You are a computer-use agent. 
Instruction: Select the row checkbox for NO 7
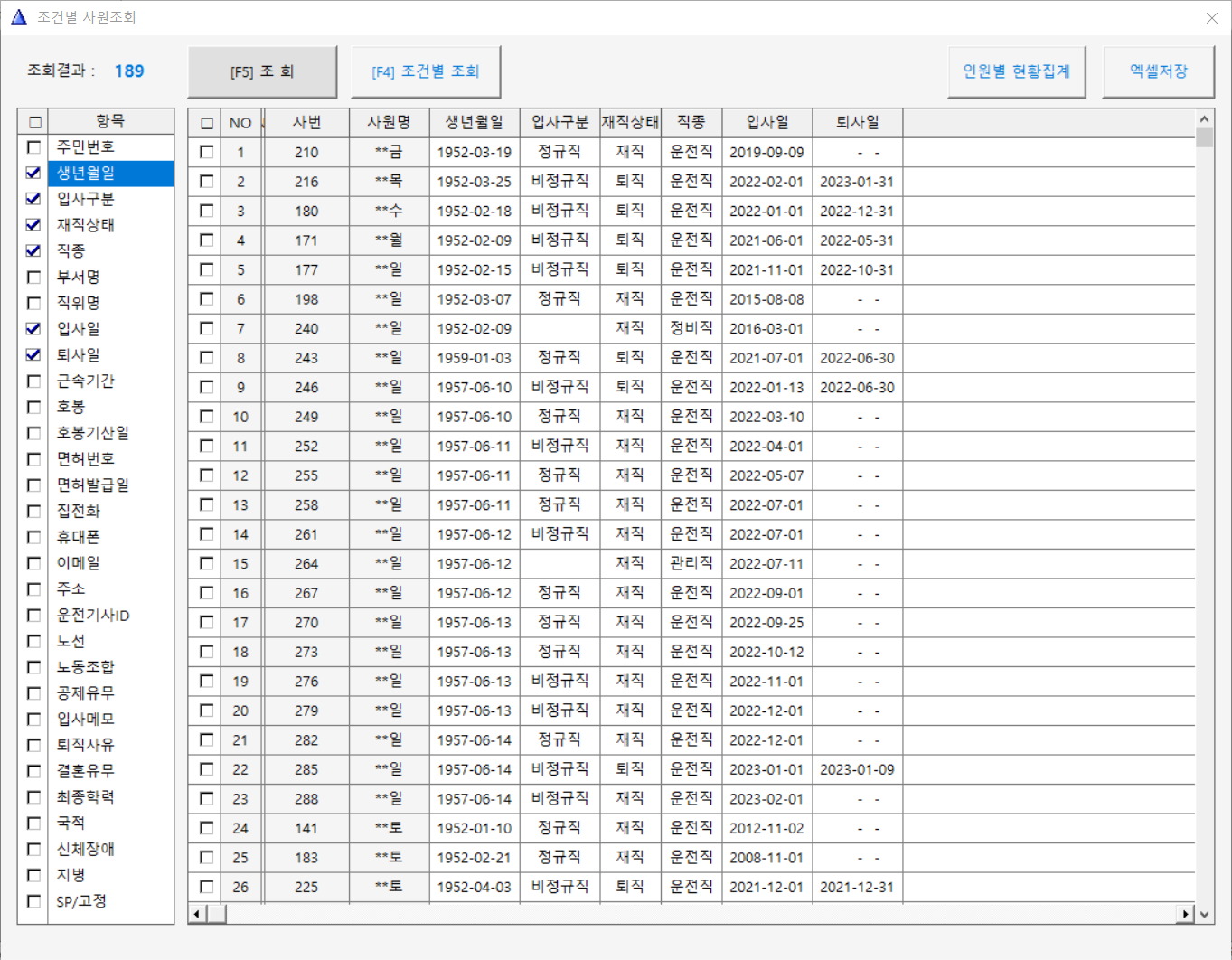[x=207, y=328]
